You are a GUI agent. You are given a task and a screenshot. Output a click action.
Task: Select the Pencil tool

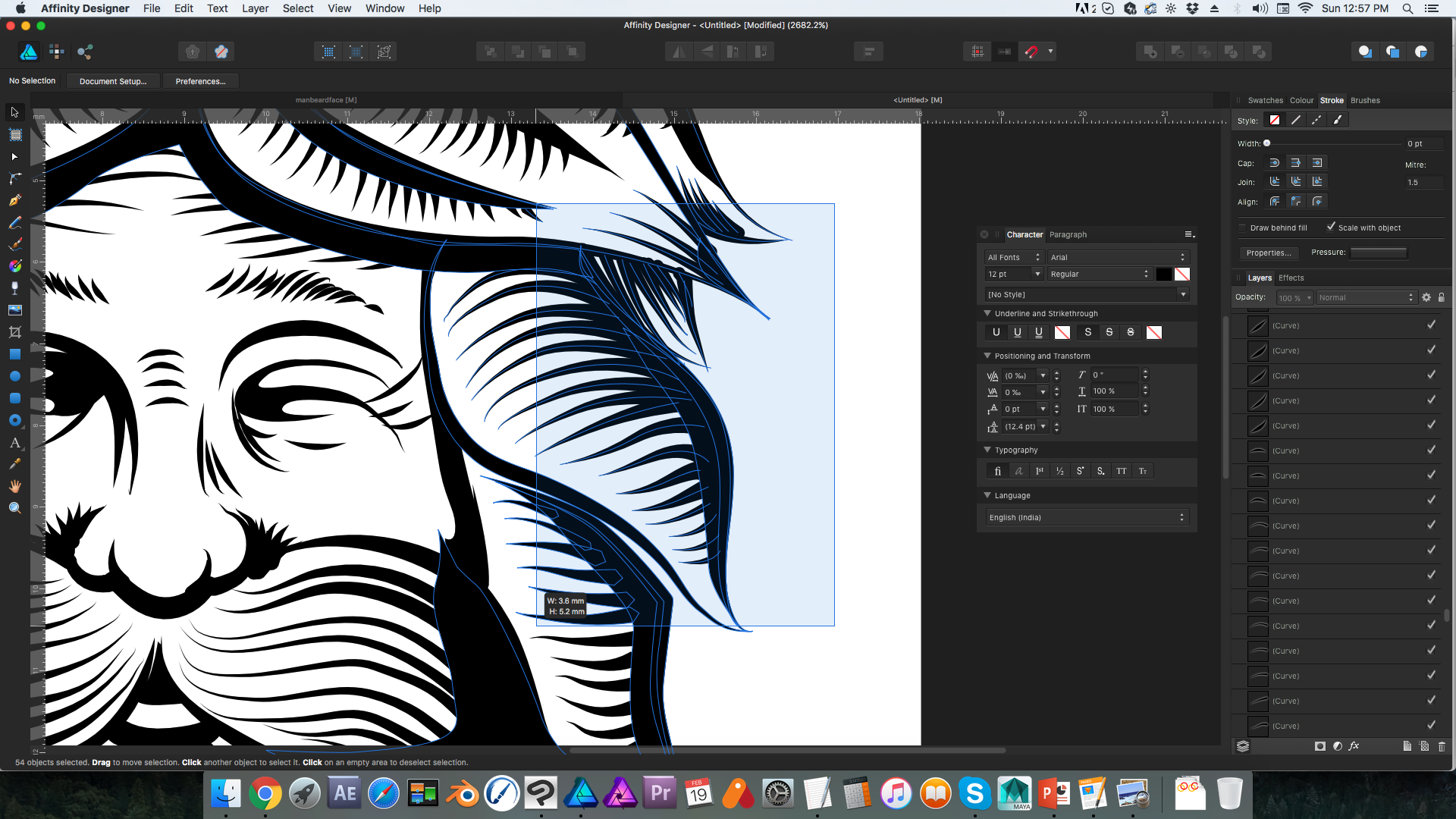(x=14, y=221)
